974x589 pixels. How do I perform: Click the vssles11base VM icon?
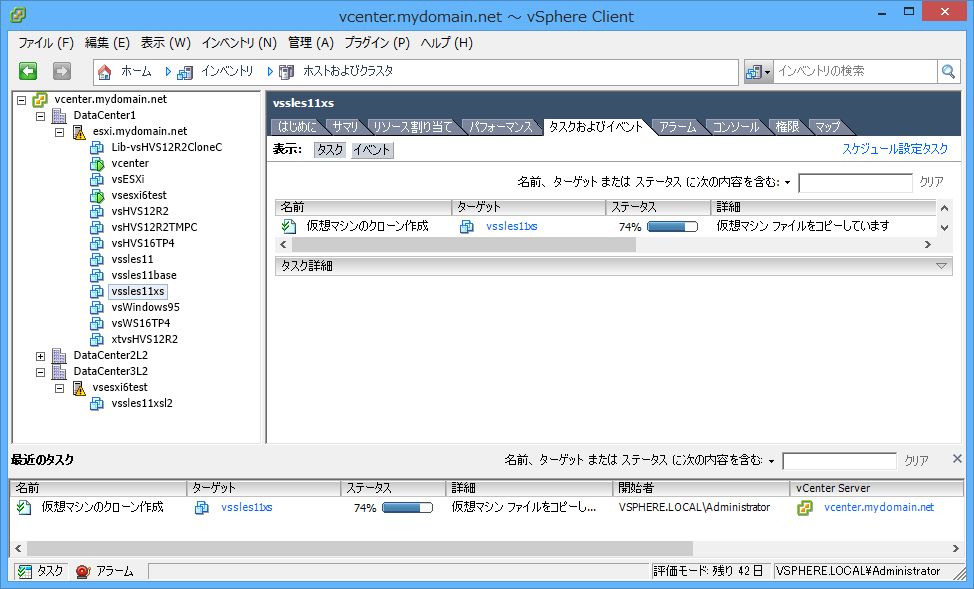[97, 276]
